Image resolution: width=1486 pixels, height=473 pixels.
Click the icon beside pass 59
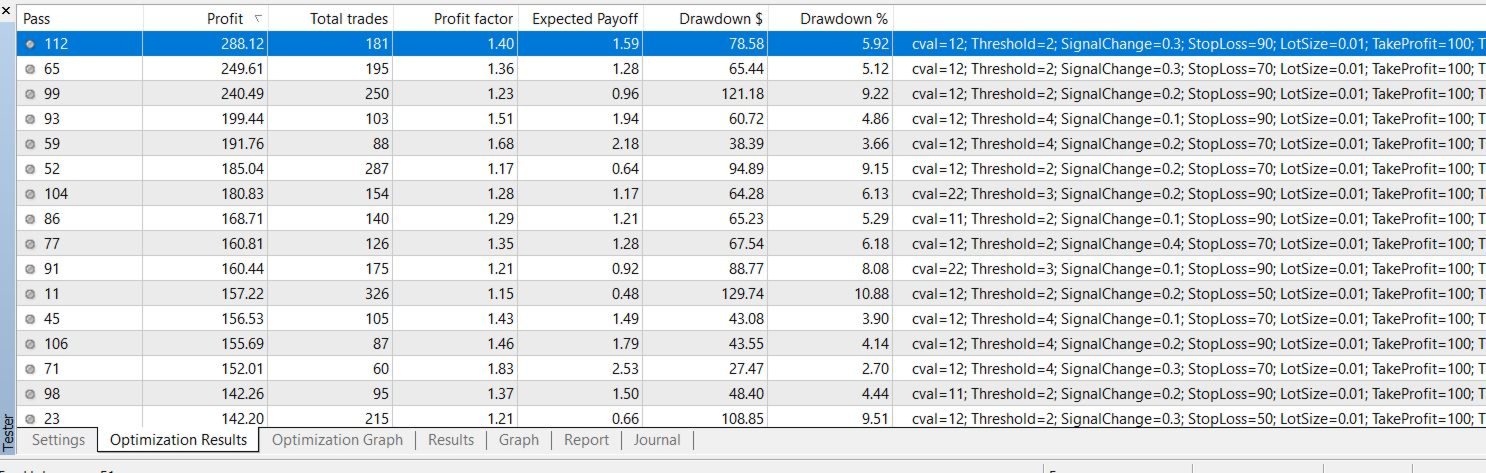click(31, 144)
